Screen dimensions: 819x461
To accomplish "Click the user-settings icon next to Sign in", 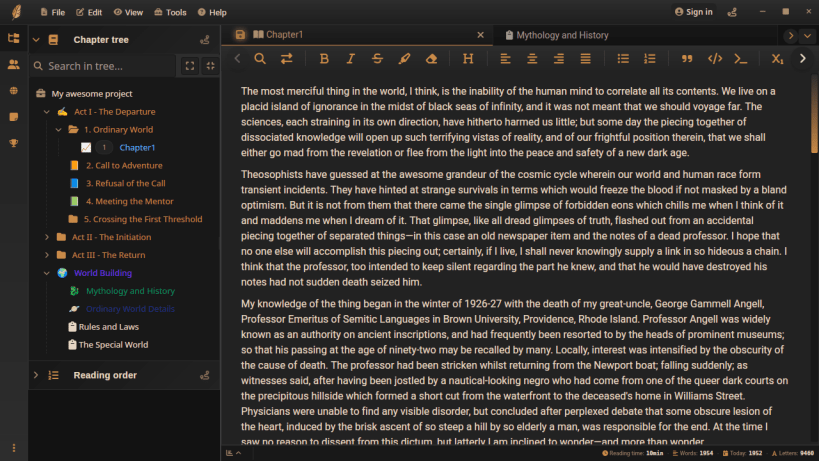I will point(732,12).
